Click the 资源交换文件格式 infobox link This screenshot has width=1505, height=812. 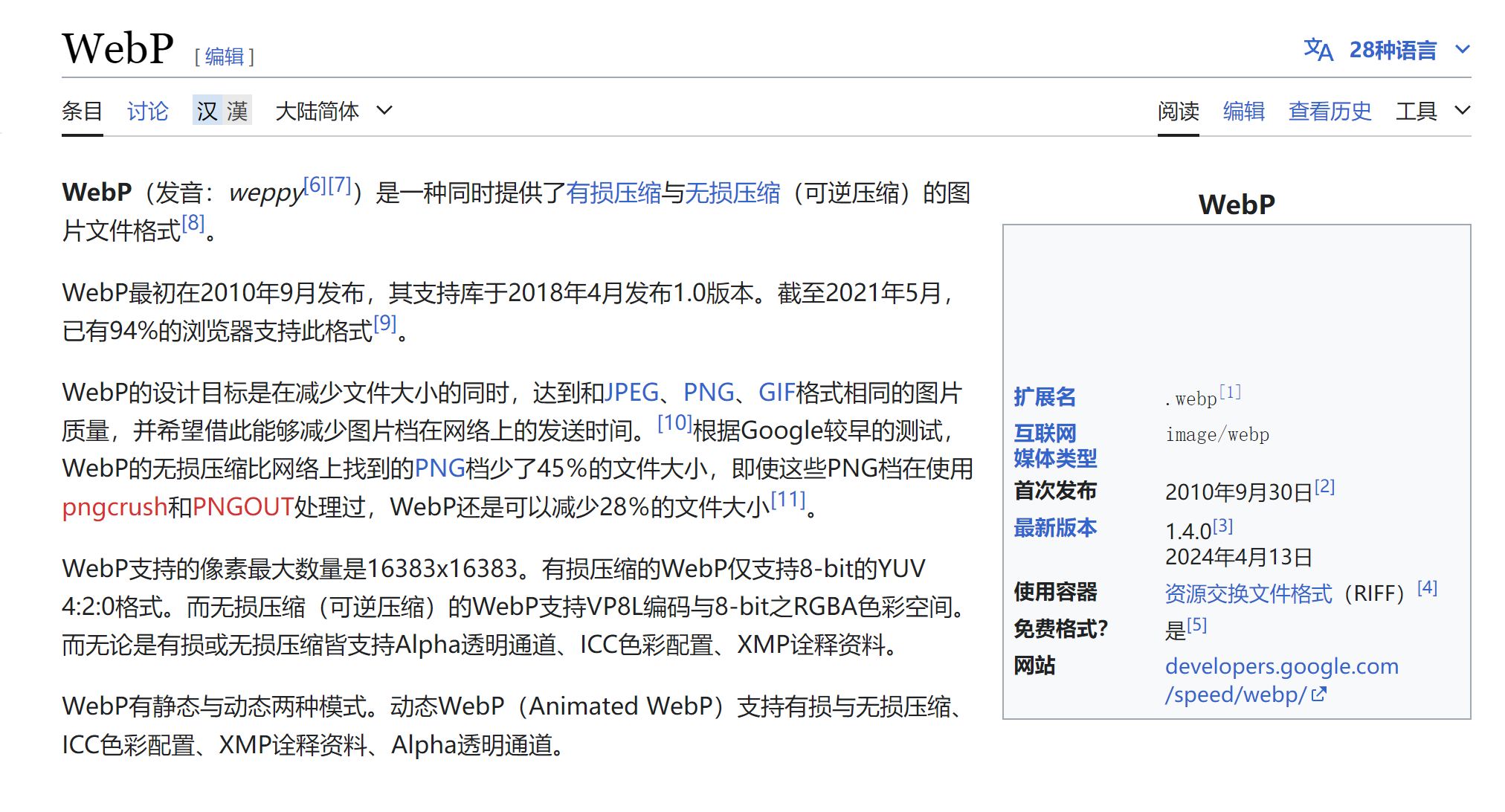pyautogui.click(x=1248, y=593)
